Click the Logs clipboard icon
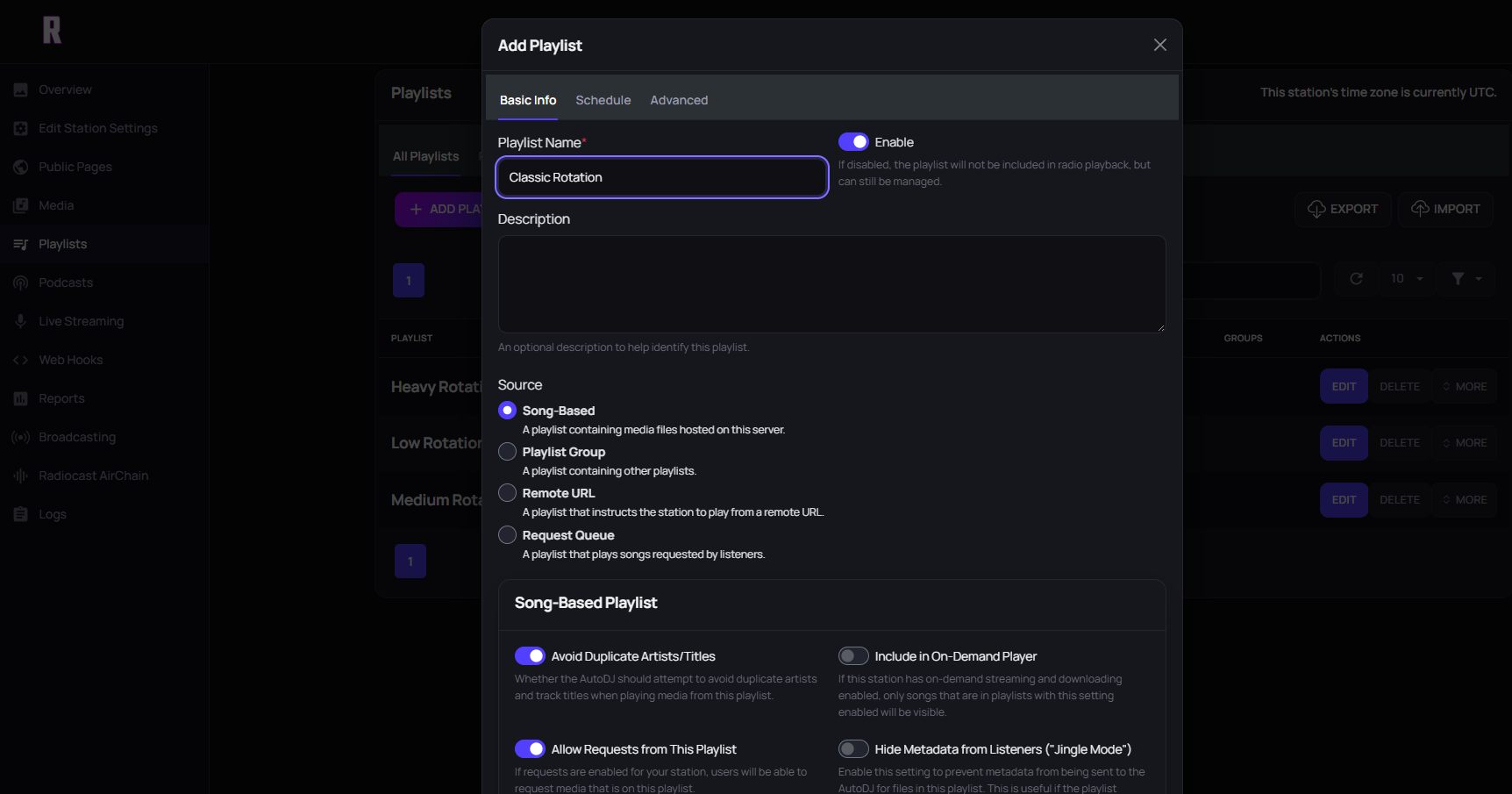Image resolution: width=1512 pixels, height=794 pixels. [x=21, y=514]
